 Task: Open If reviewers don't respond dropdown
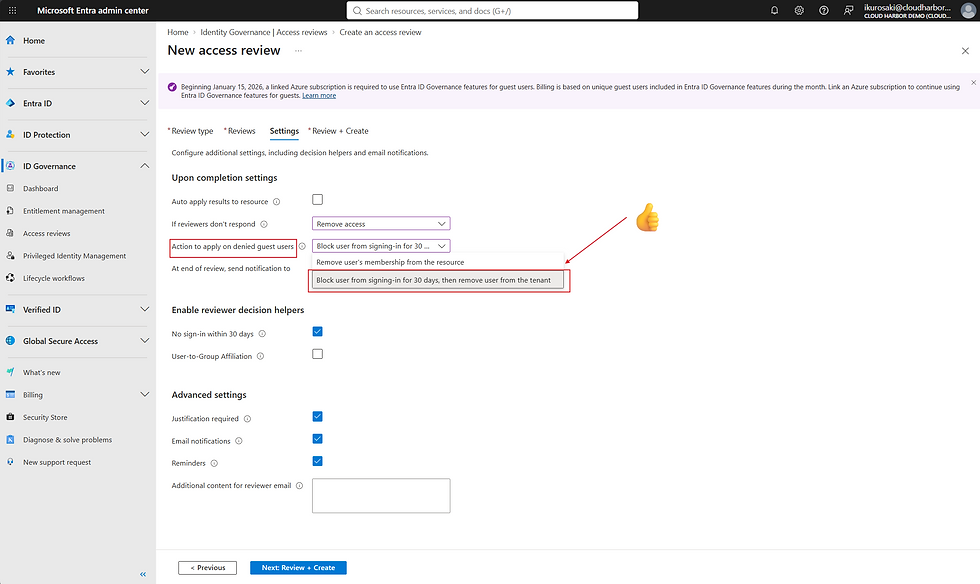[x=381, y=224]
